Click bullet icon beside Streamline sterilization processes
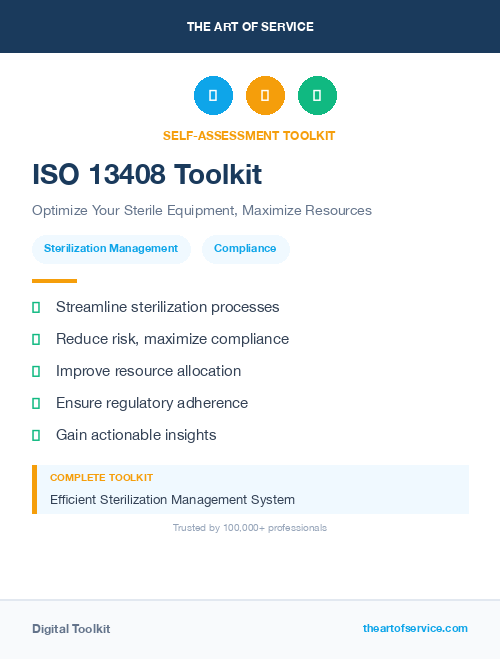500x659 pixels. (36, 307)
